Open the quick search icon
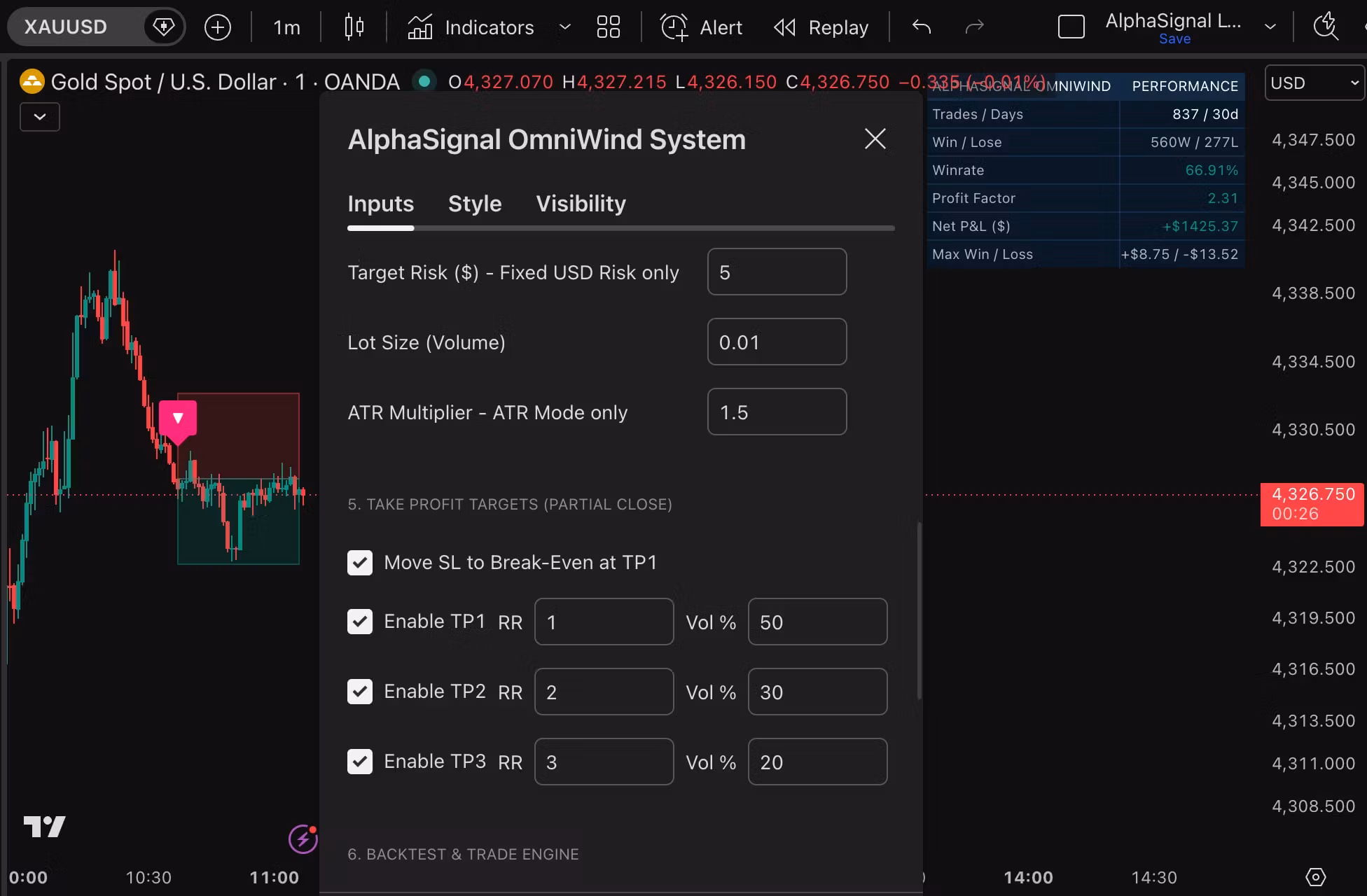This screenshot has height=896, width=1367. (1326, 27)
